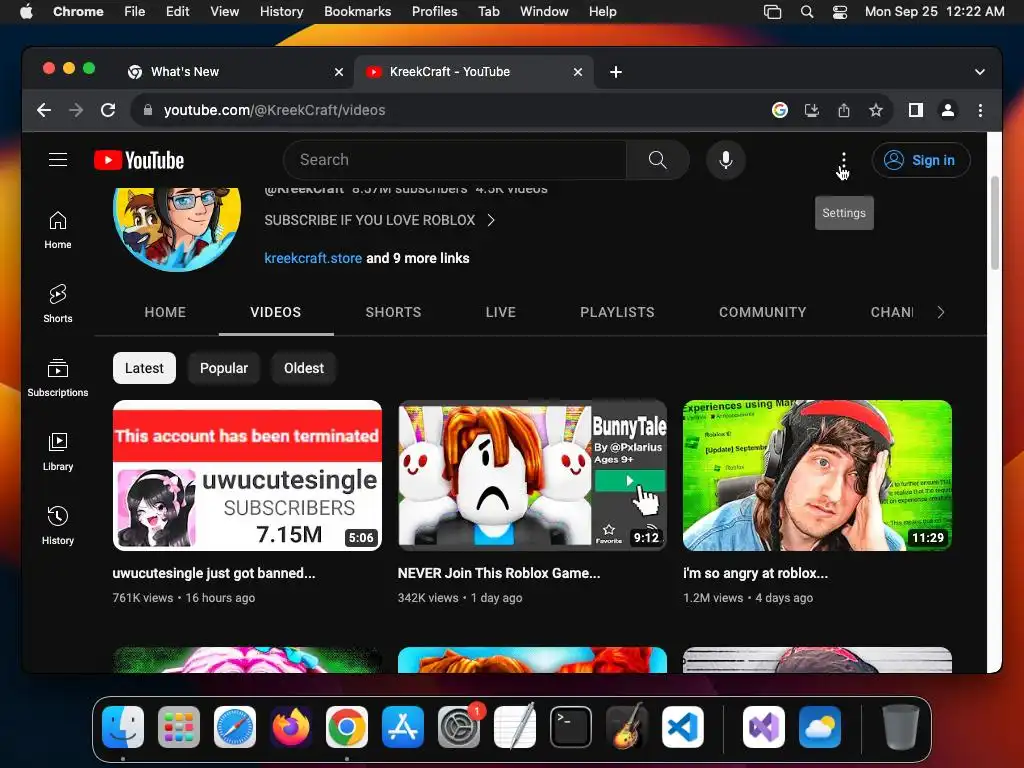Viewport: 1024px width, 768px height.
Task: Click 'and 9 more links'
Action: coord(417,258)
